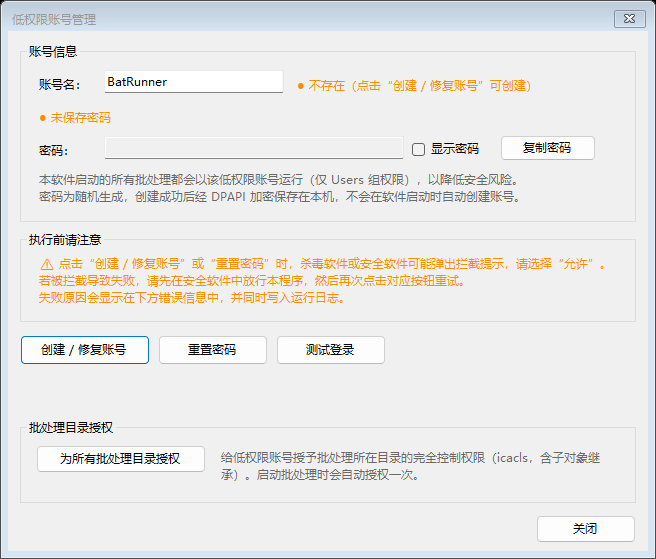The width and height of the screenshot is (656, 559).
Task: Focus the 账号名 field containing BatRunner
Action: pyautogui.click(x=194, y=82)
